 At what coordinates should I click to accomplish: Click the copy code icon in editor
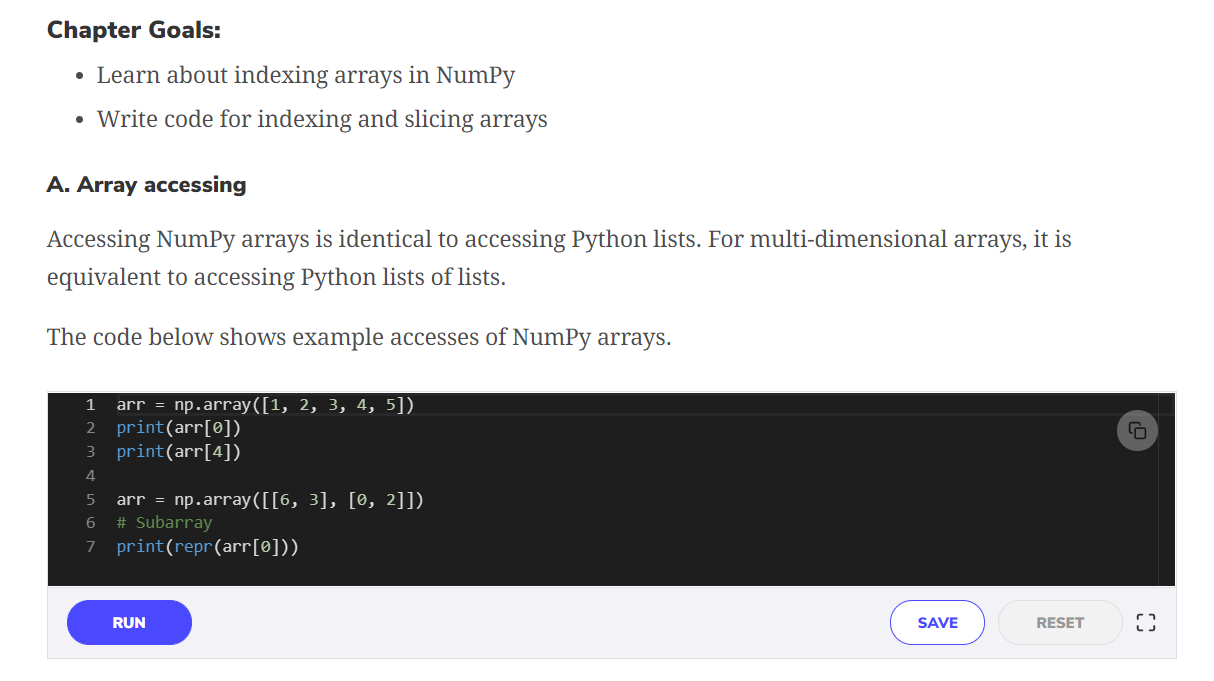pos(1137,431)
